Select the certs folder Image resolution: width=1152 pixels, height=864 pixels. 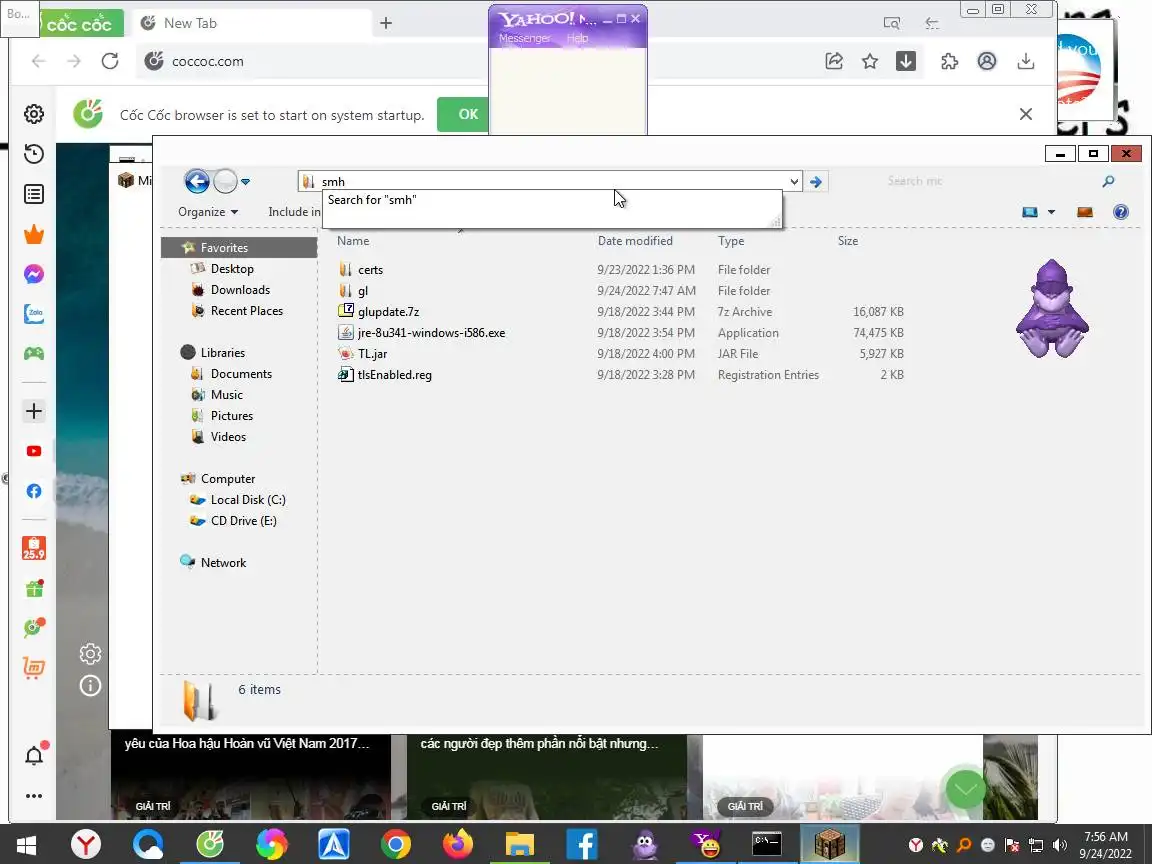(370, 270)
